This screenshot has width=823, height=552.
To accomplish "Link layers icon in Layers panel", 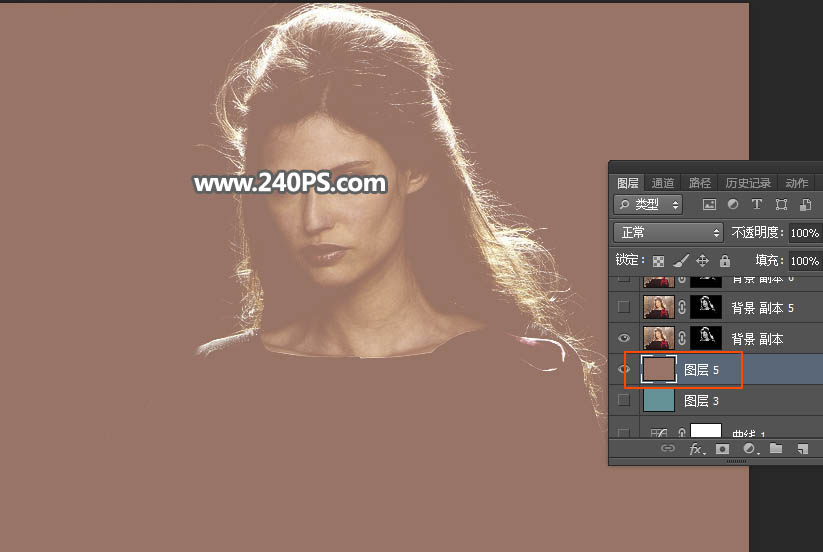I will [x=668, y=448].
